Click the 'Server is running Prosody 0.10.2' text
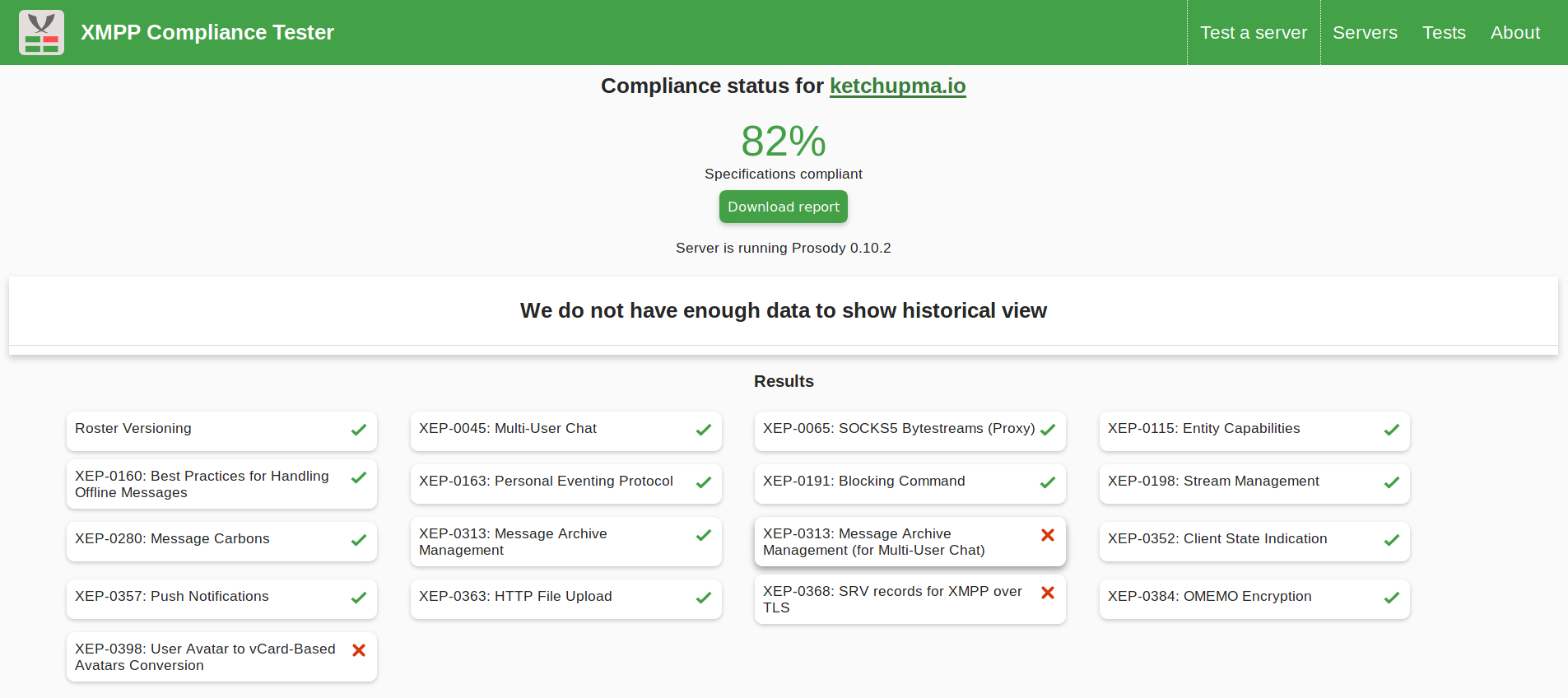This screenshot has height=698, width=1568. (784, 248)
